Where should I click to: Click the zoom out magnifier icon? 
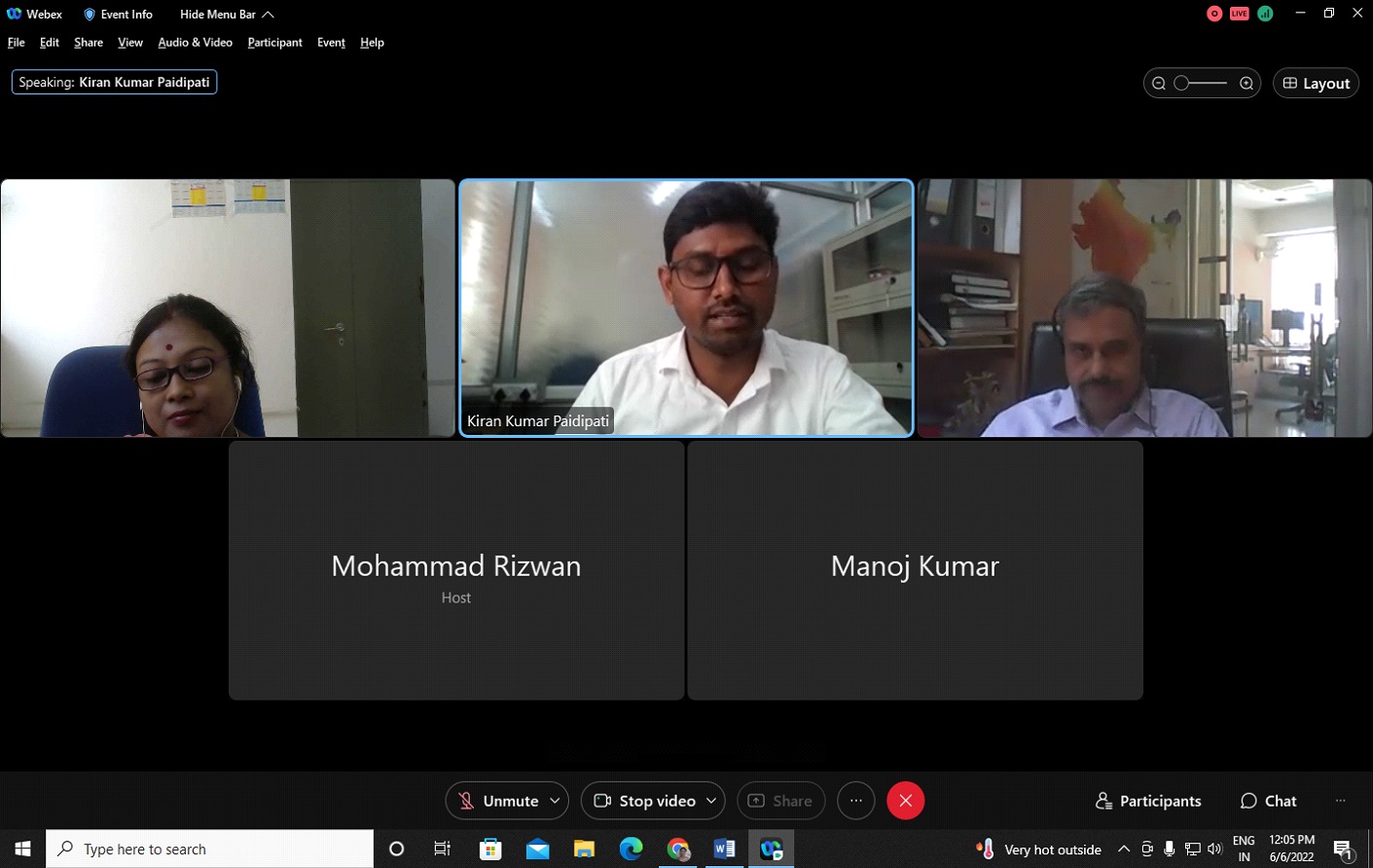1159,84
